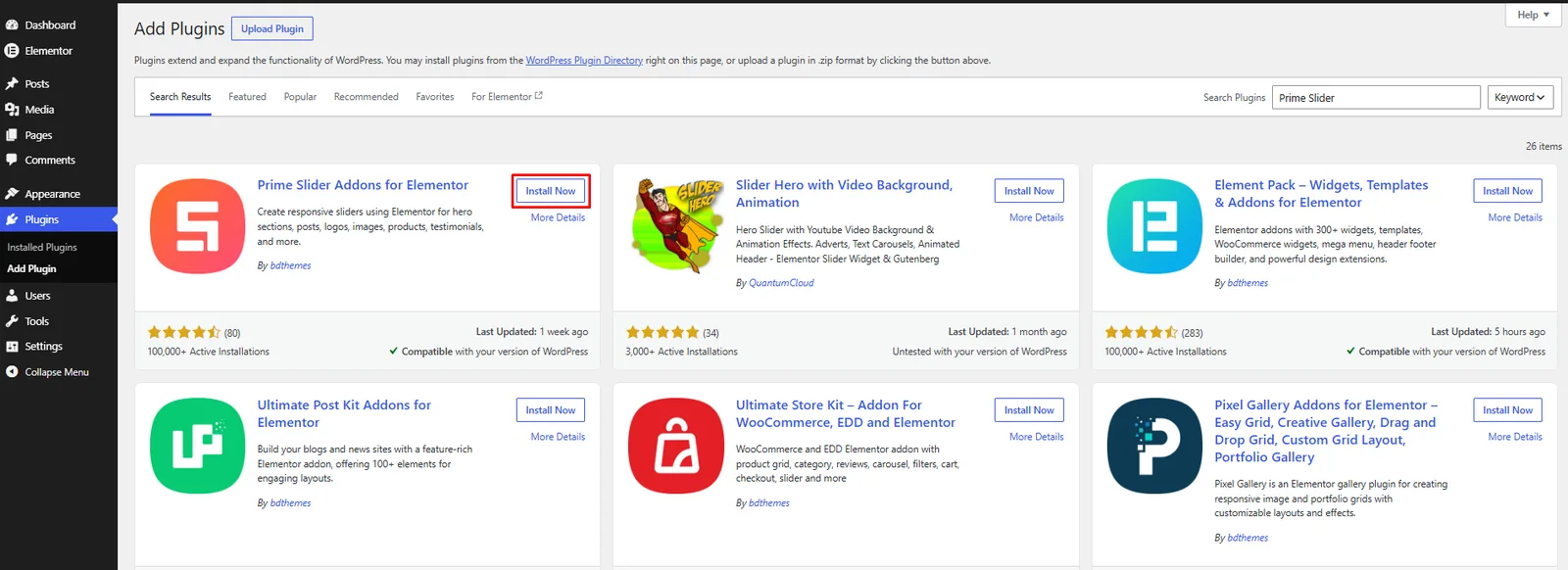
Task: Click the Collapse Menu arrow icon
Action: pos(12,372)
